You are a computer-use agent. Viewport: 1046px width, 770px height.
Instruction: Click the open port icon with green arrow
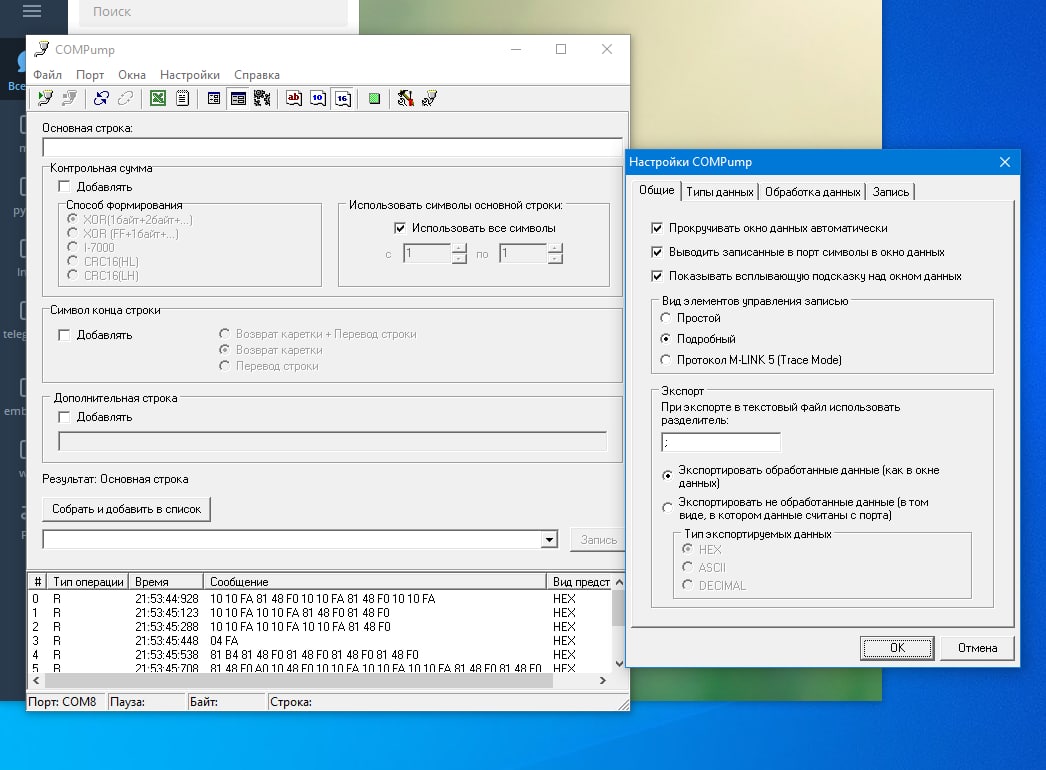(45, 98)
